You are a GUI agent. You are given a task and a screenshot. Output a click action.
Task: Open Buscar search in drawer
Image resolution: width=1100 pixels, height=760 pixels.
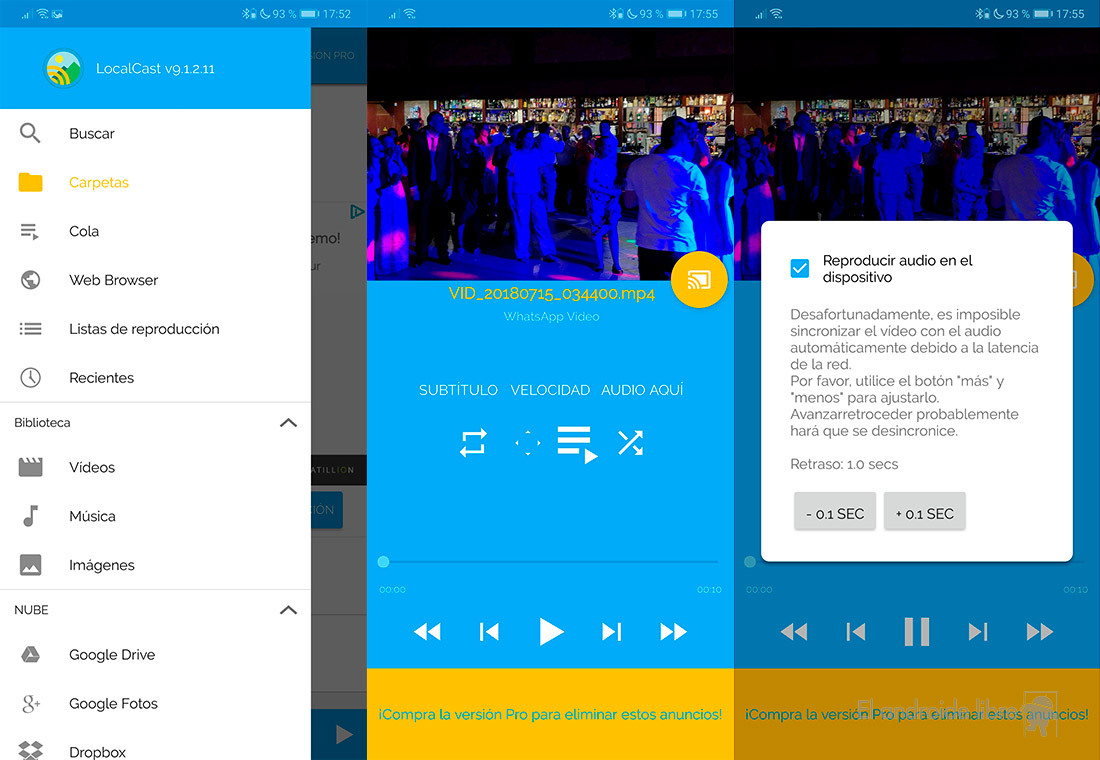click(91, 134)
